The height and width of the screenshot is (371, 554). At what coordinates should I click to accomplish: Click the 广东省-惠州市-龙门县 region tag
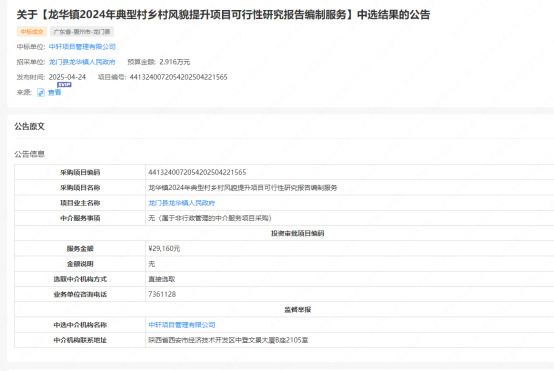[82, 32]
